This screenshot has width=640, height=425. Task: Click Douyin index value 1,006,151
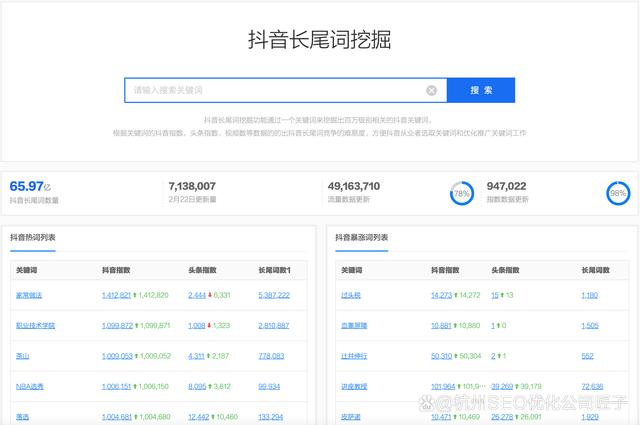pyautogui.click(x=116, y=386)
